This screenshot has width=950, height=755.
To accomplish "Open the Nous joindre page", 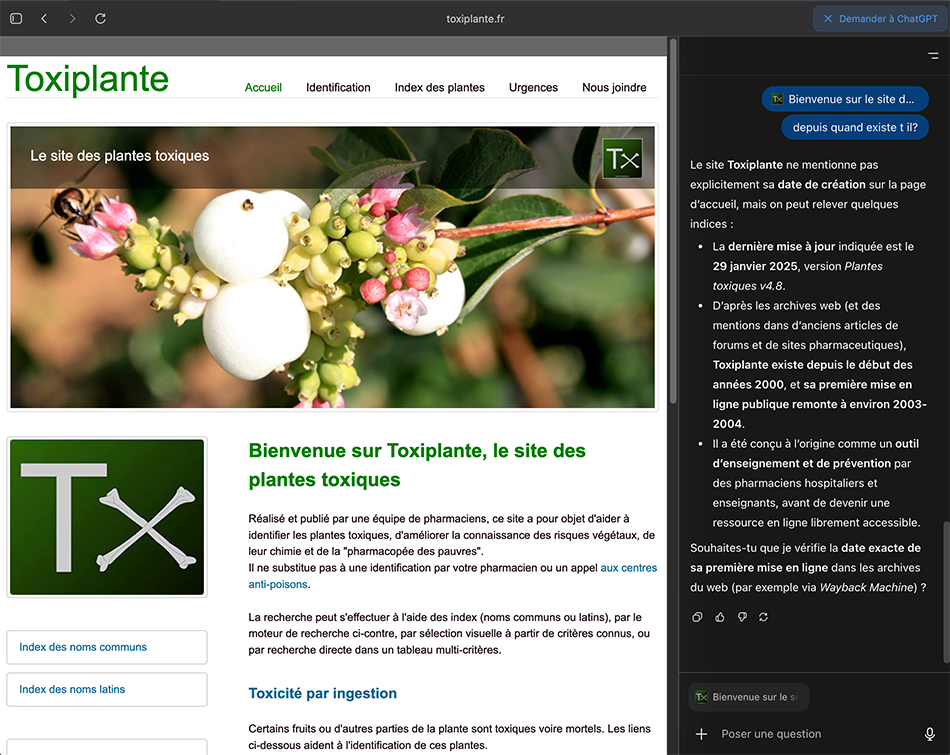I will pos(614,88).
